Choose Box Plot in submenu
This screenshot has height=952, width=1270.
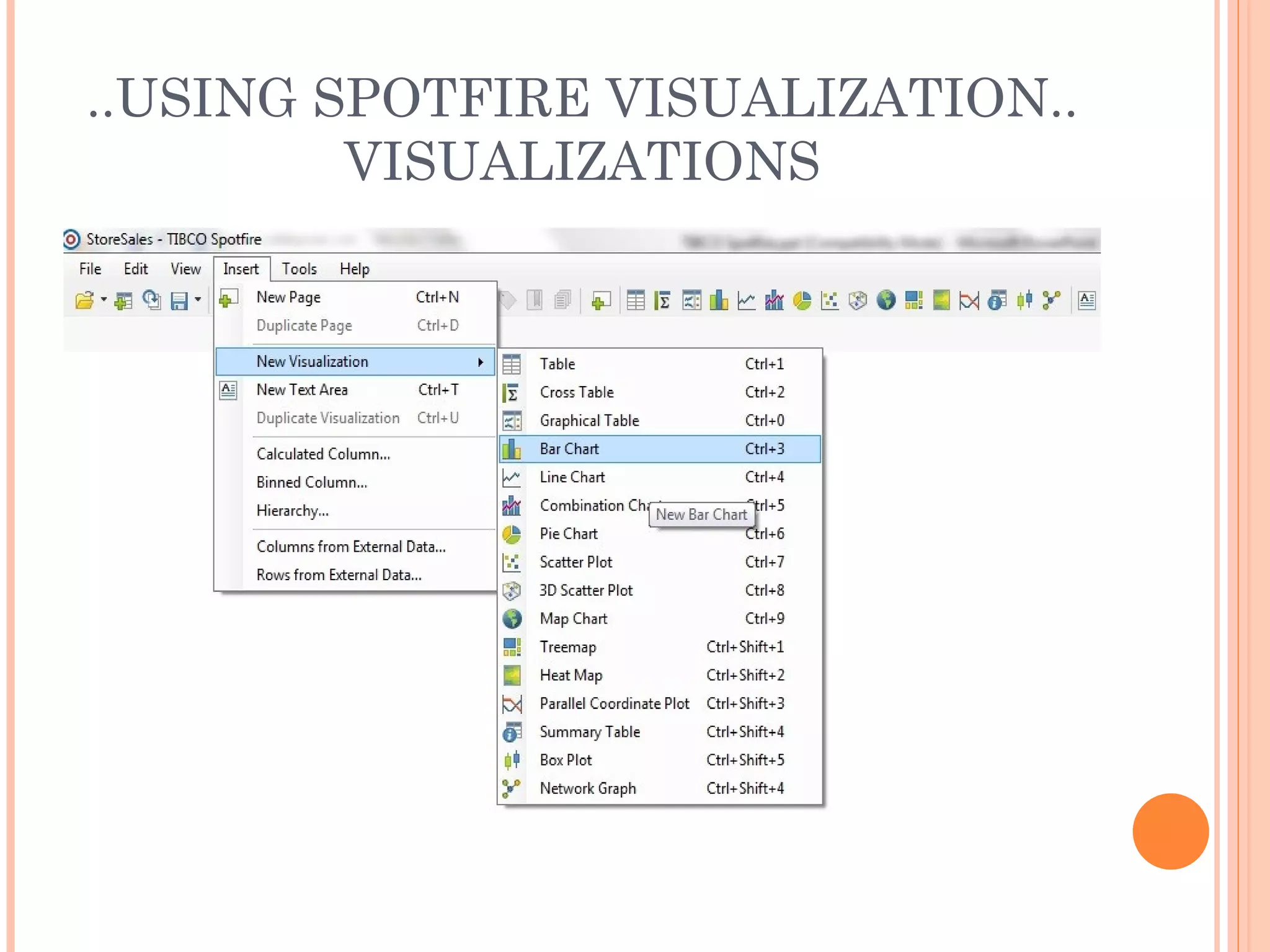[x=660, y=760]
